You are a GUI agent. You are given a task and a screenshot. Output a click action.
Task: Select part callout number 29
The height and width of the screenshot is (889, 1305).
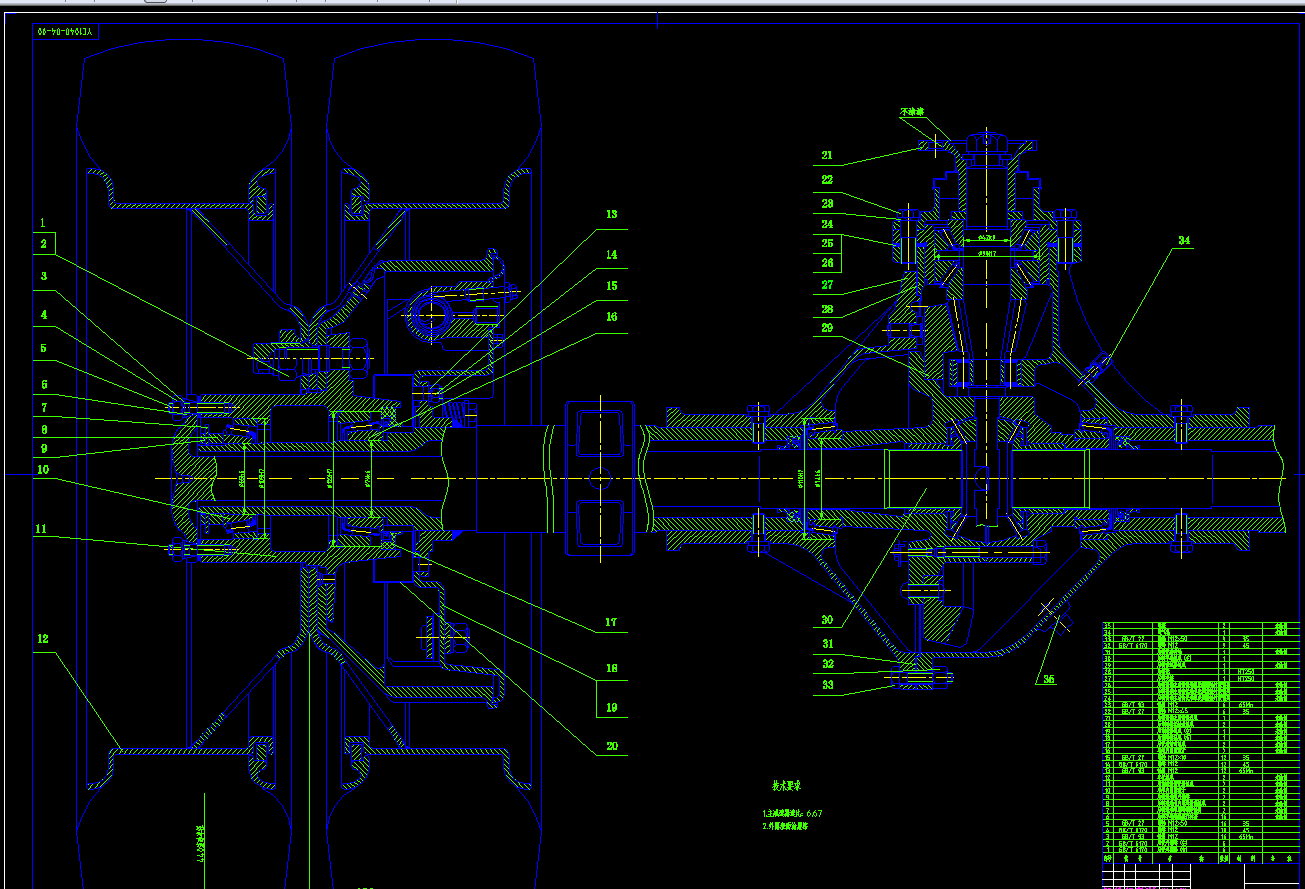pyautogui.click(x=827, y=328)
